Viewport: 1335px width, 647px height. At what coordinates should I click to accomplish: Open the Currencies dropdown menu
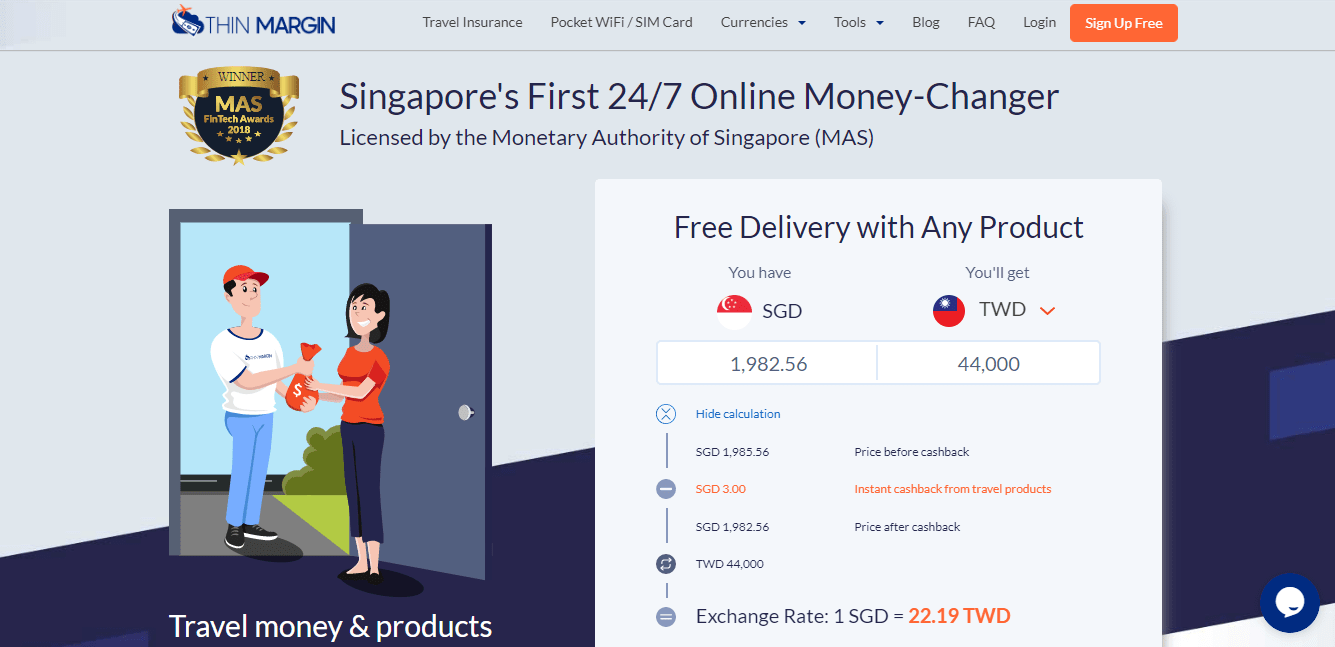[763, 22]
